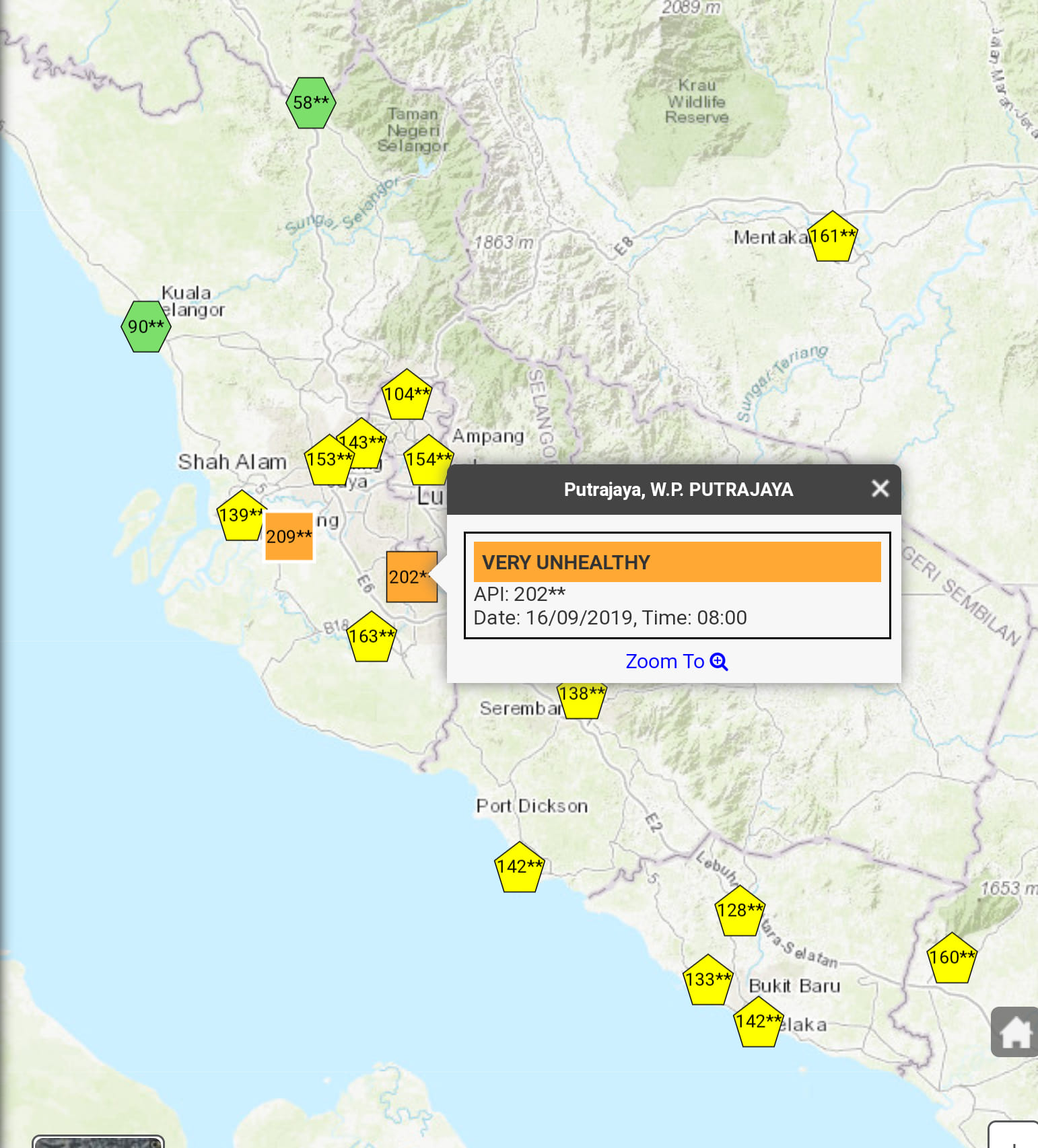The width and height of the screenshot is (1038, 1148).
Task: Click the Krau Wildlife Reserve label
Action: 697,101
